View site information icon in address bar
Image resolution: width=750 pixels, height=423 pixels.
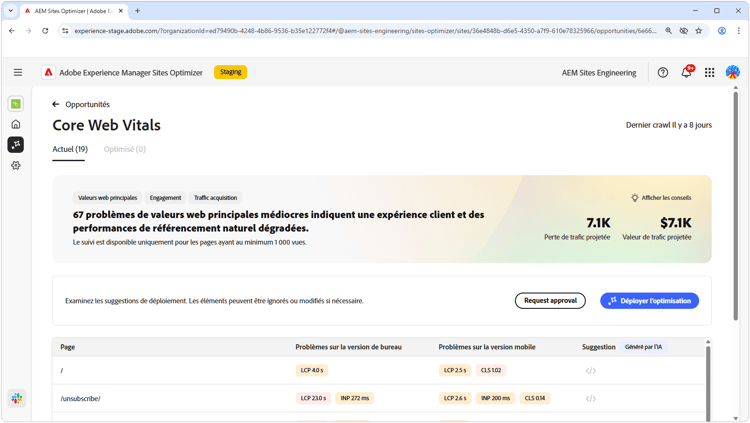(65, 31)
